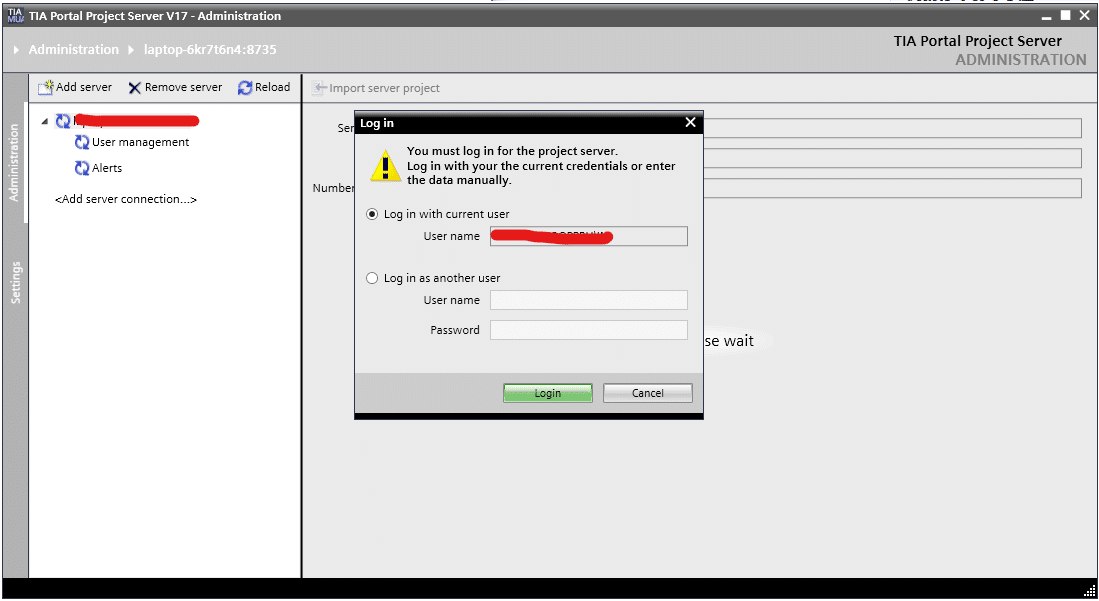Click Add server toolbar label
Image resolution: width=1099 pixels, height=601 pixels.
pyautogui.click(x=84, y=87)
